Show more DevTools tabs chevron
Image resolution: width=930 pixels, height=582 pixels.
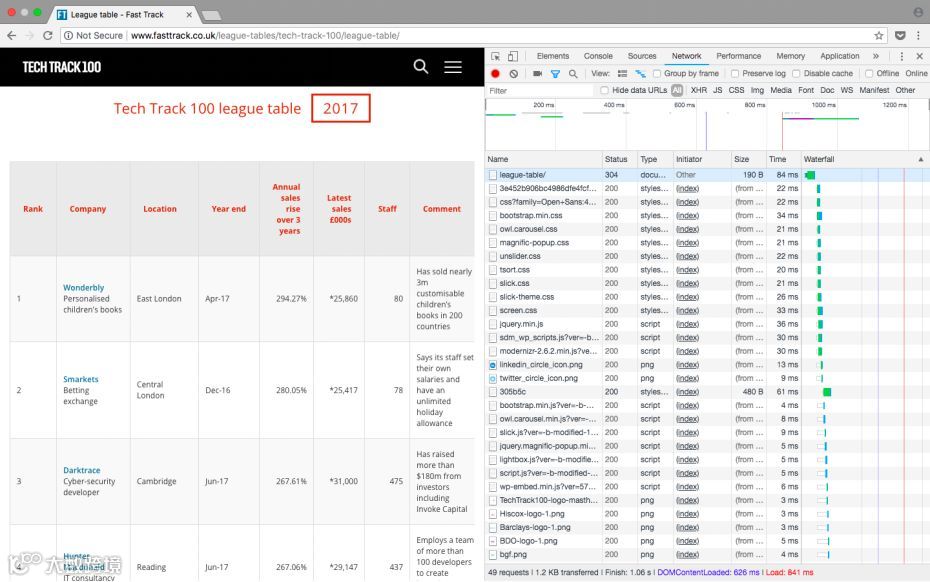click(x=875, y=56)
